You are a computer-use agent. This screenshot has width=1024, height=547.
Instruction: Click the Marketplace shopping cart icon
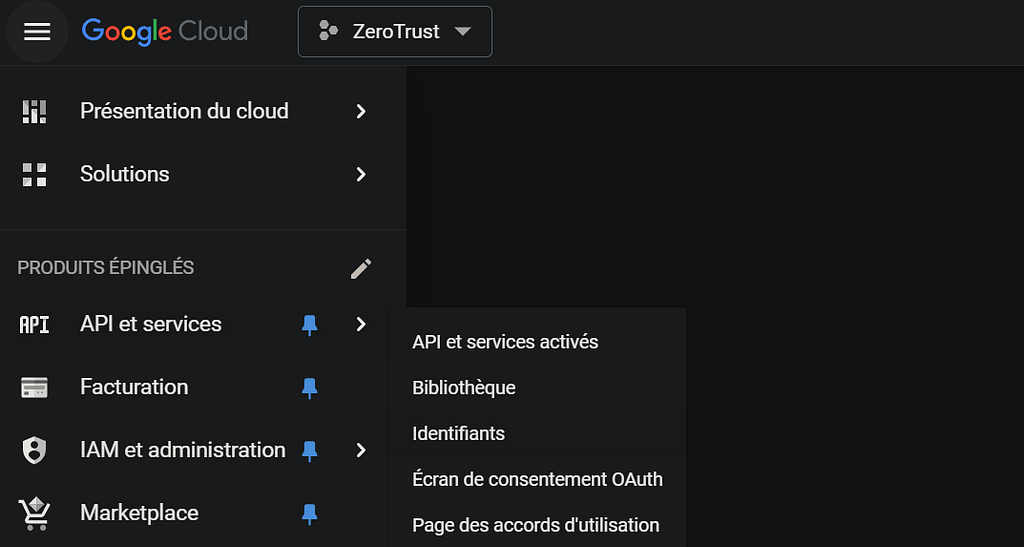click(x=34, y=514)
